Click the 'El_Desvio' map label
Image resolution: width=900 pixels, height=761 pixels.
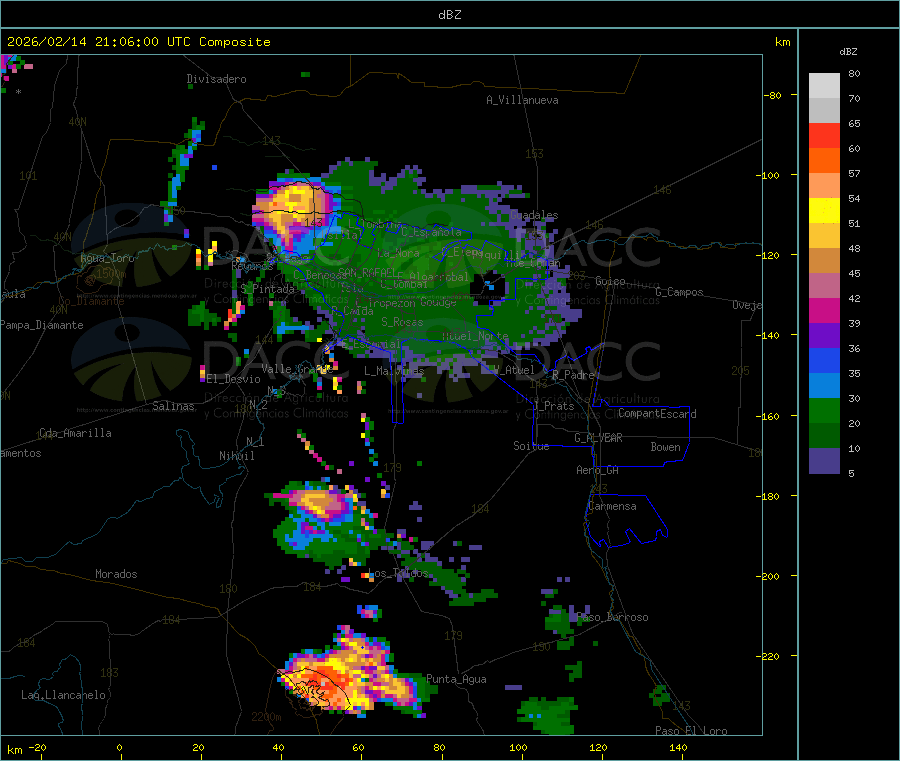point(234,379)
